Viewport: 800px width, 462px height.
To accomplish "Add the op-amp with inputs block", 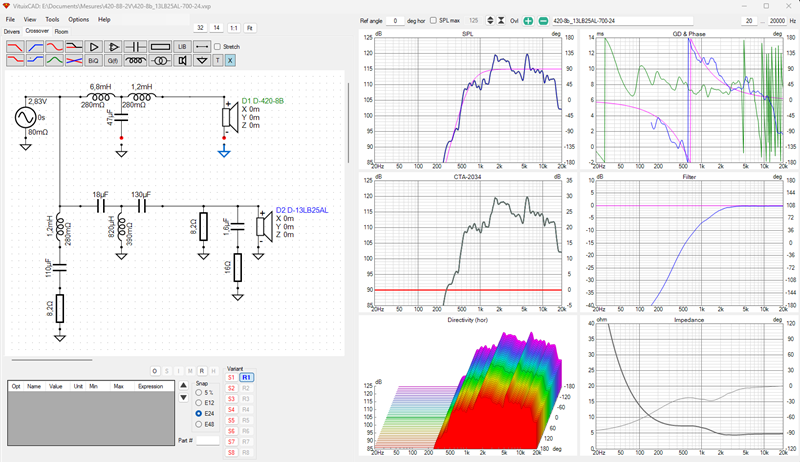I will pos(113,47).
